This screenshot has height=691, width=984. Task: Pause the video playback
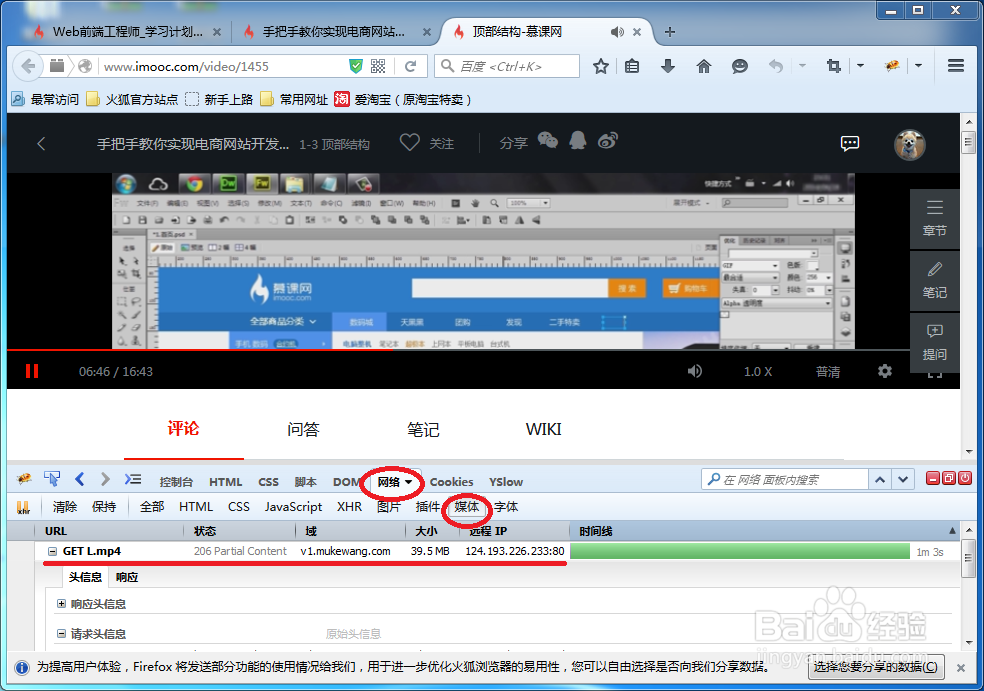tap(32, 371)
